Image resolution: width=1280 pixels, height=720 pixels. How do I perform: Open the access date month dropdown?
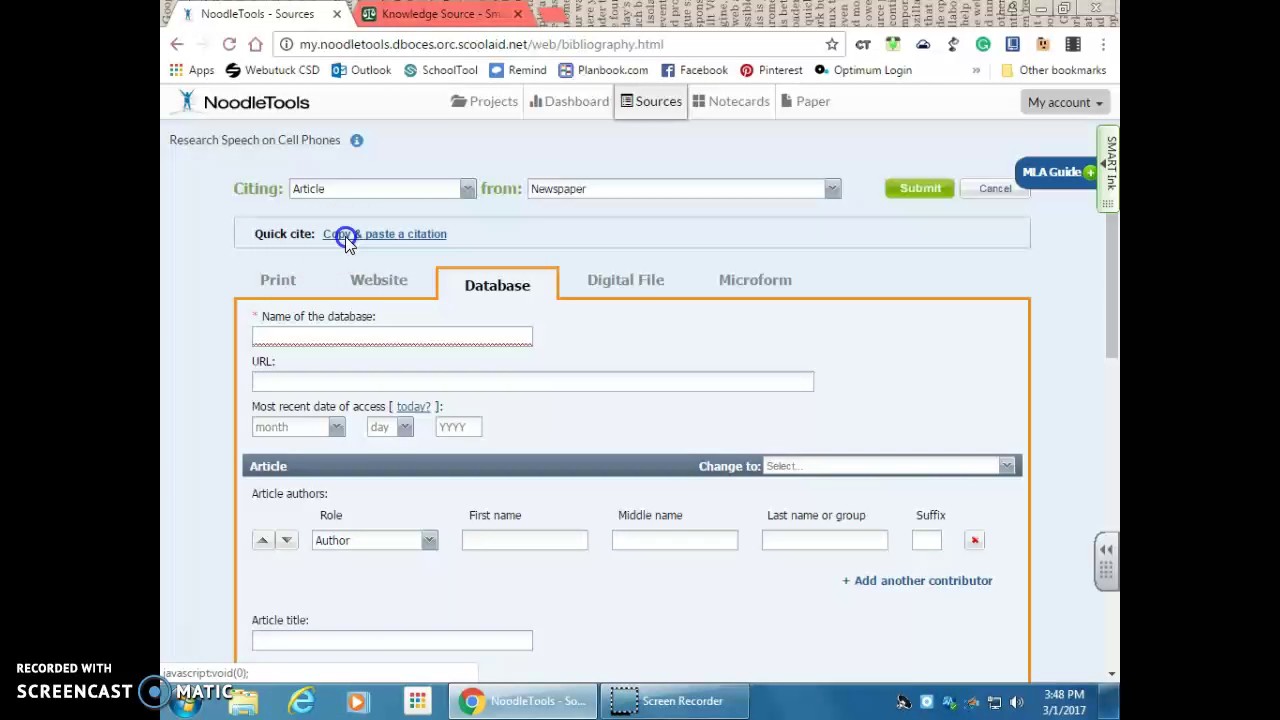(298, 427)
